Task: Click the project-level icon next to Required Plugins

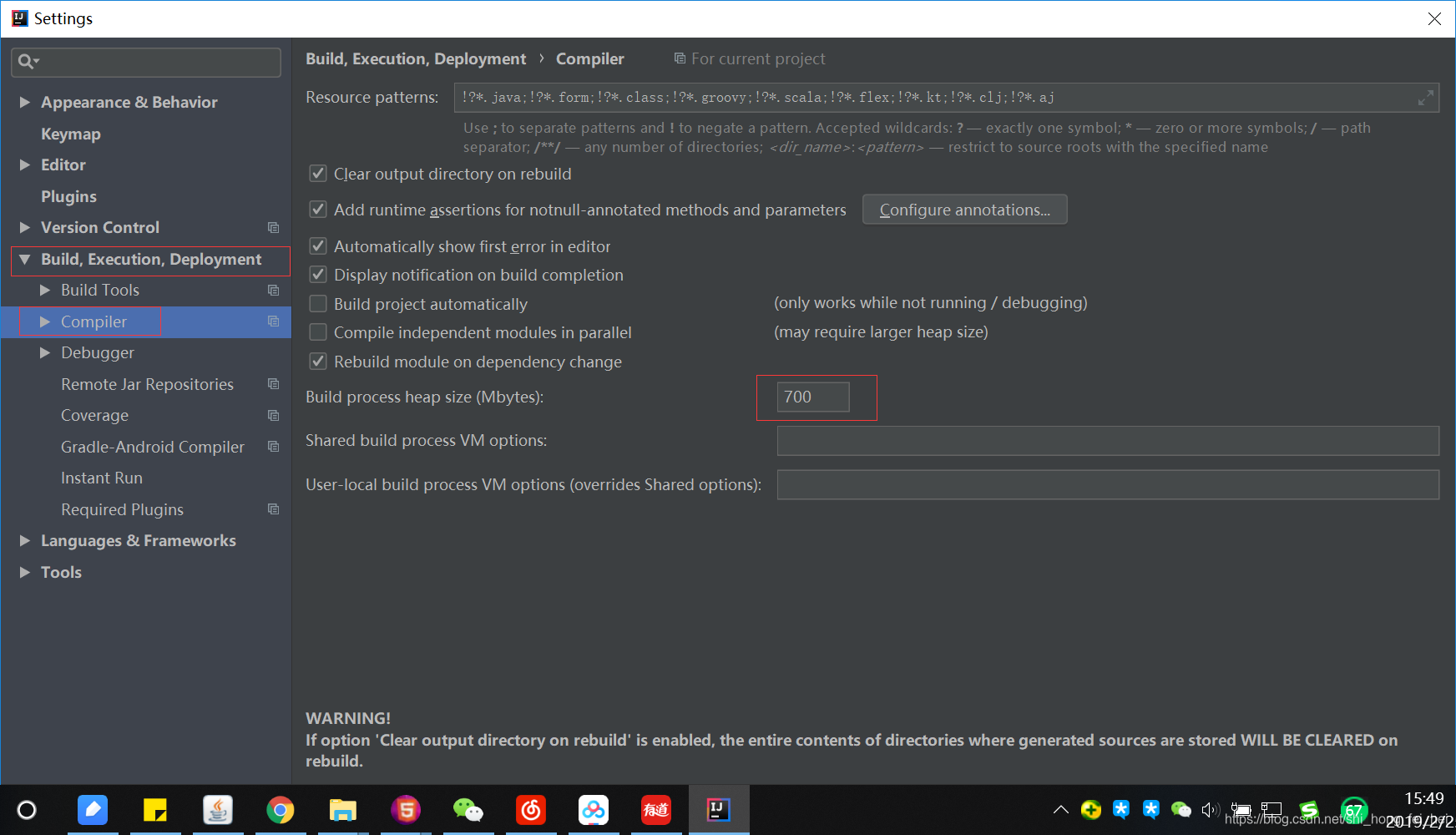Action: click(x=272, y=509)
